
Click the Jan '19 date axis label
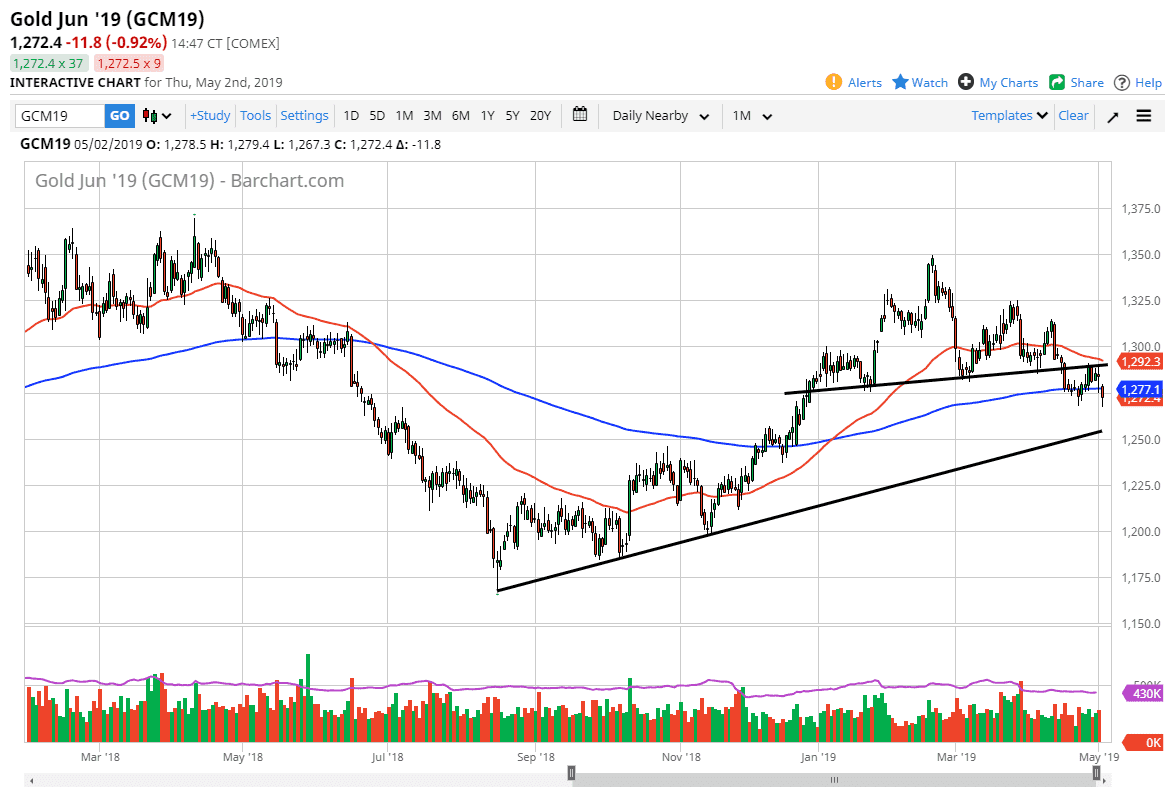818,756
